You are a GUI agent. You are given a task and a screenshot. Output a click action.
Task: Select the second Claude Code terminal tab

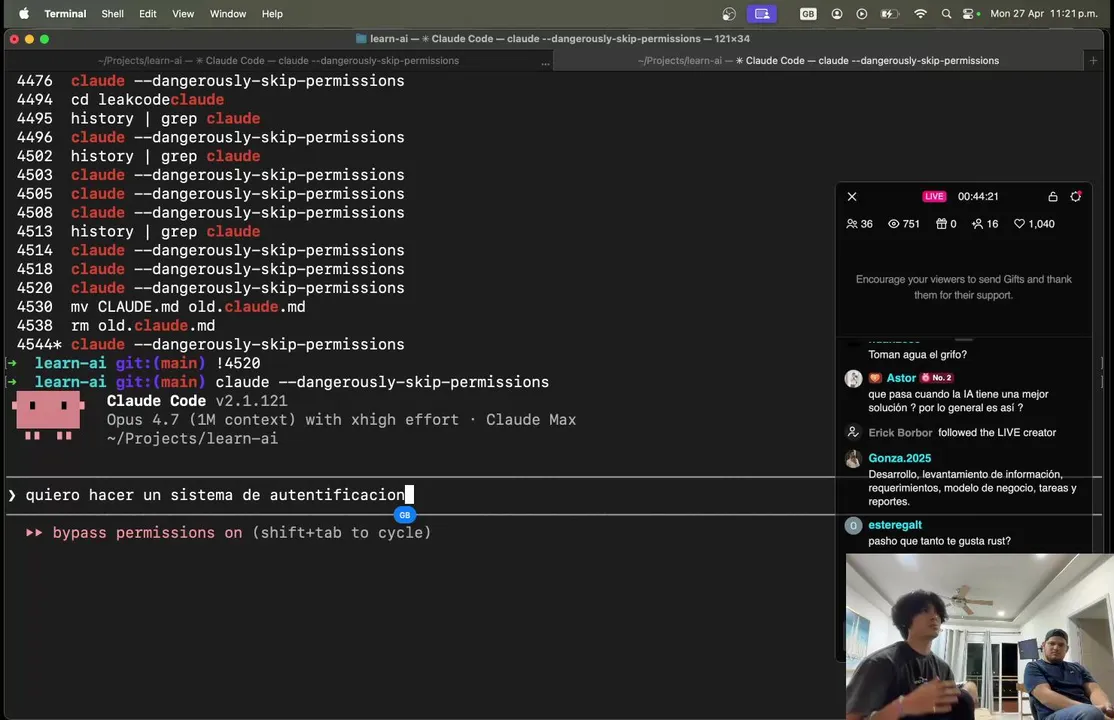point(818,60)
